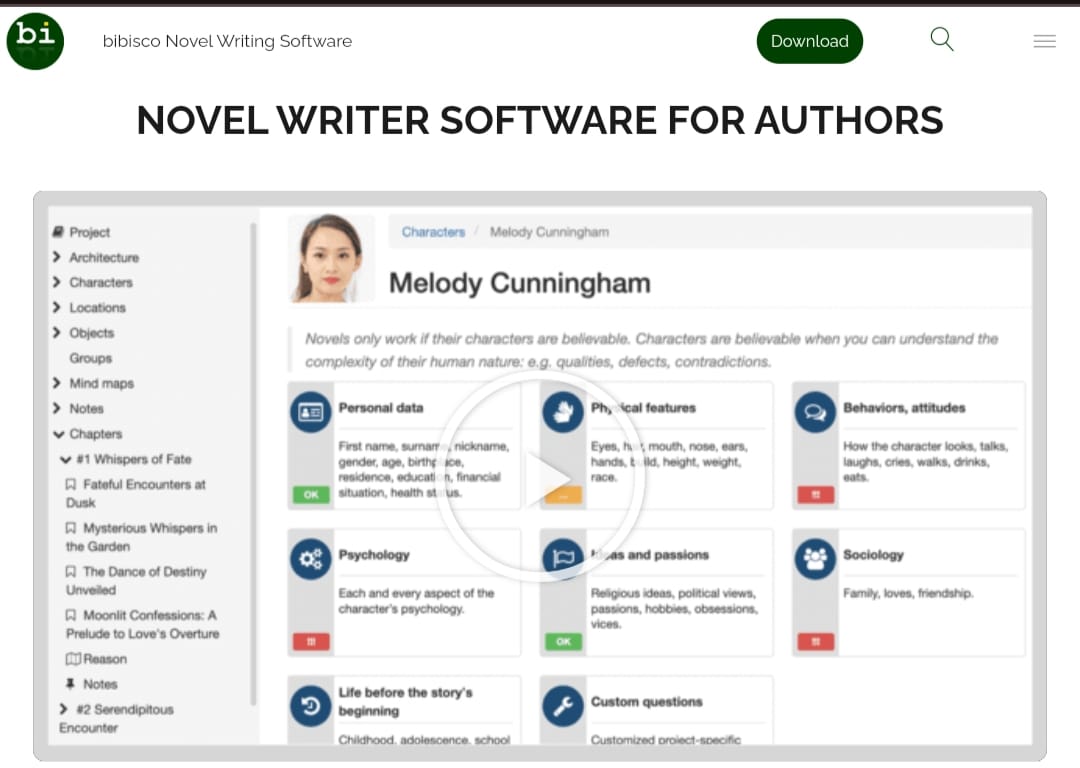Open the hamburger menu icon
This screenshot has width=1080, height=768.
[1044, 41]
